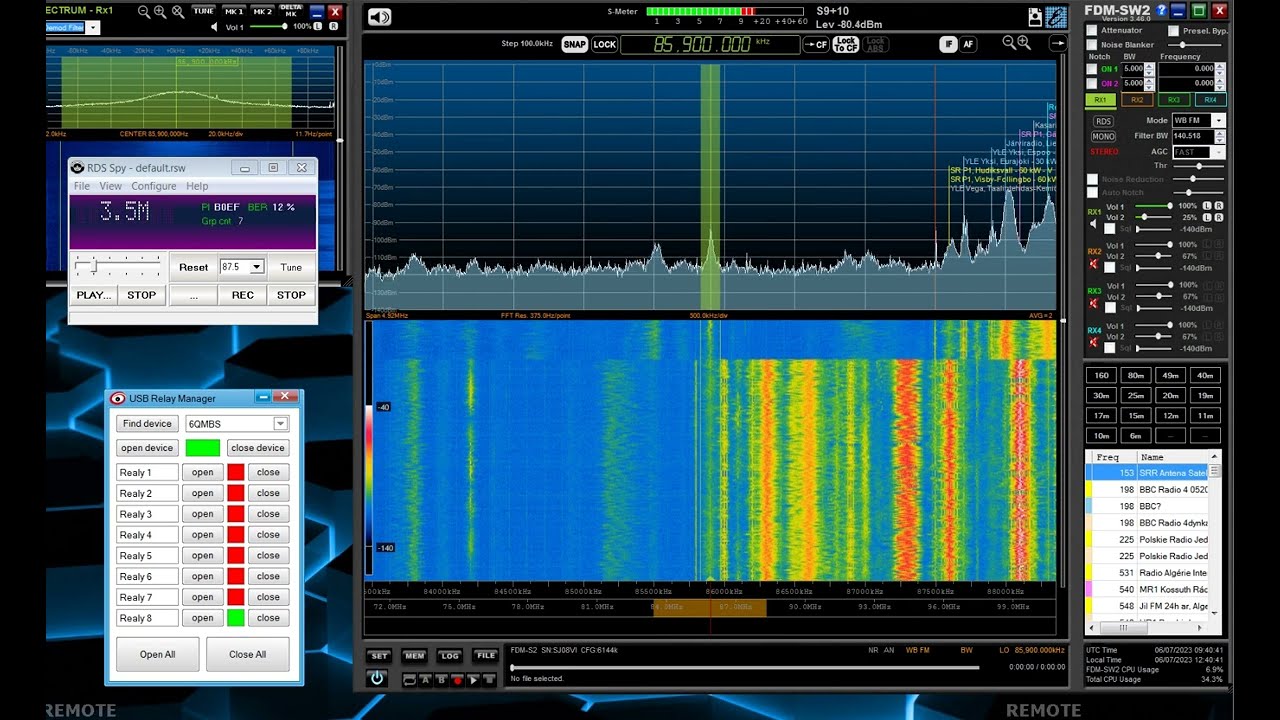Open the Help menu in RDS Spy

coord(197,186)
